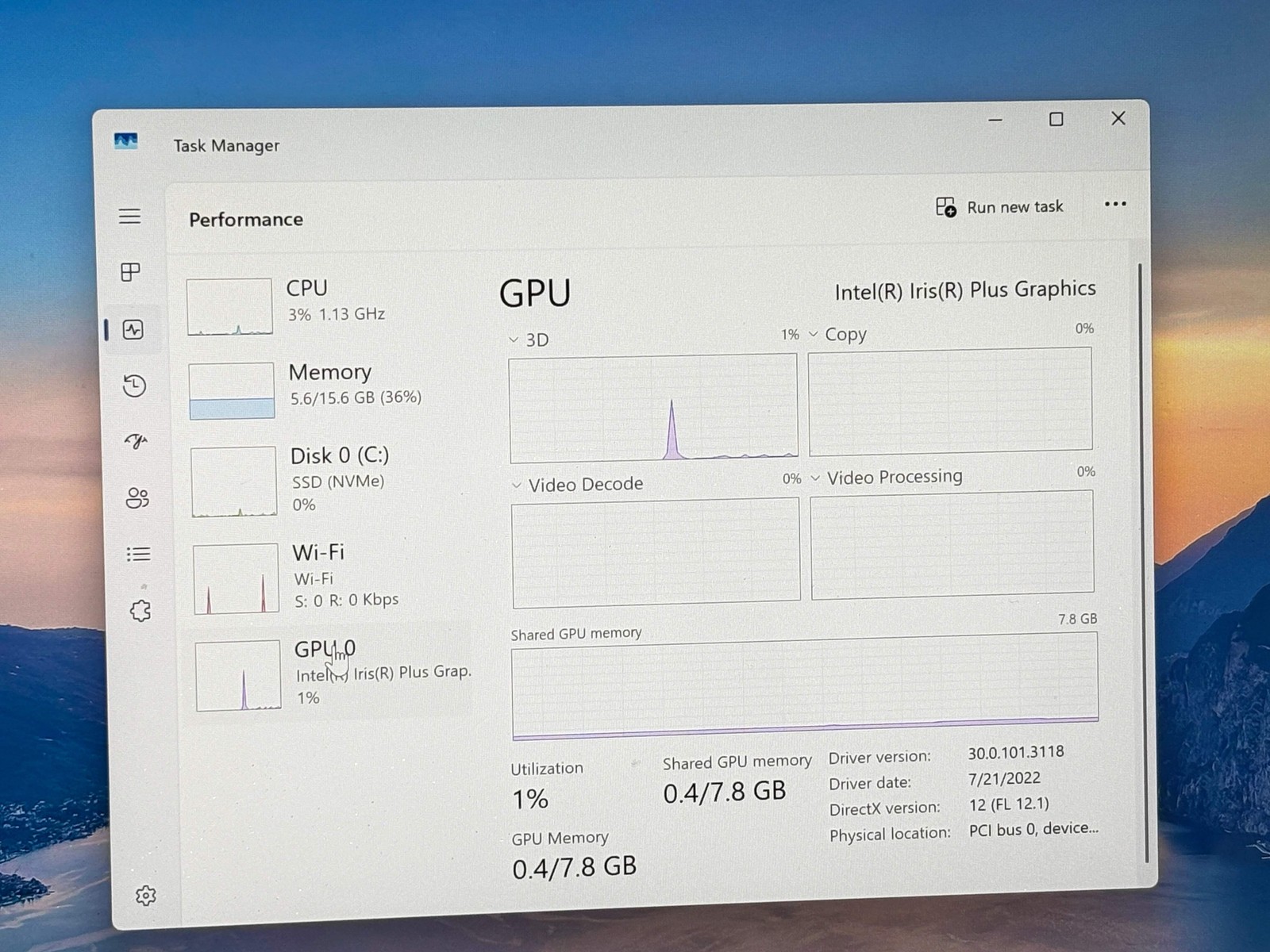Click the Run new task button

pos(999,207)
